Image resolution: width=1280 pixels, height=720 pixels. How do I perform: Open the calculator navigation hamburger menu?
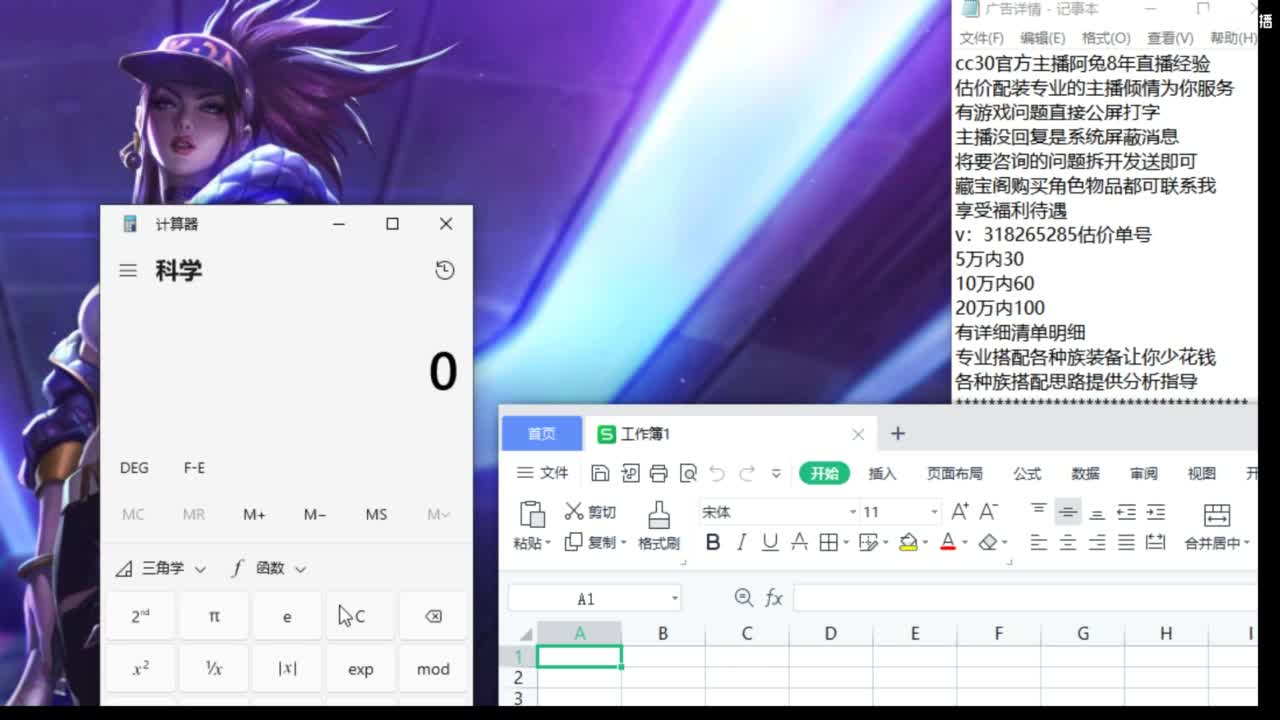coord(128,271)
